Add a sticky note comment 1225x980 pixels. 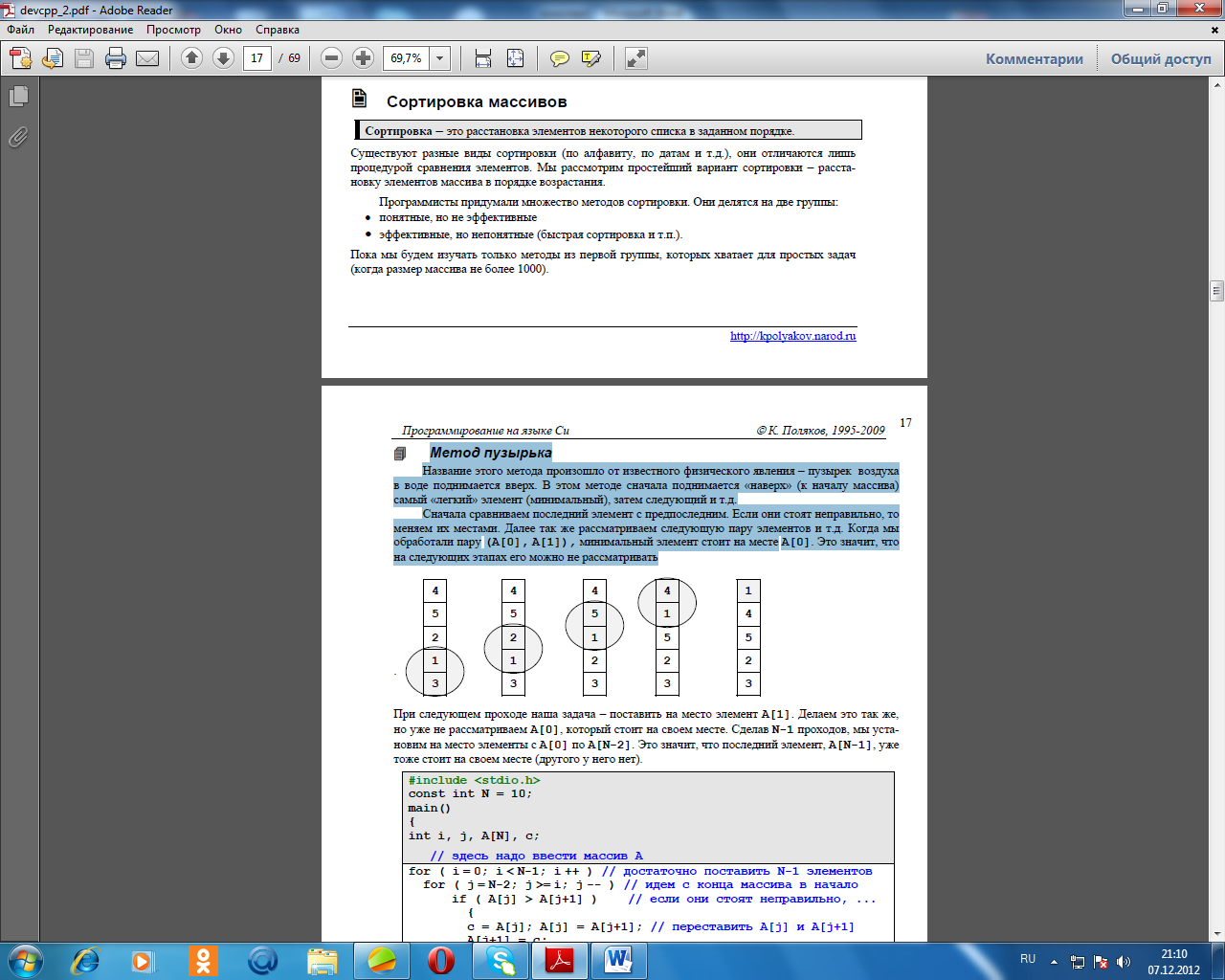[x=560, y=58]
